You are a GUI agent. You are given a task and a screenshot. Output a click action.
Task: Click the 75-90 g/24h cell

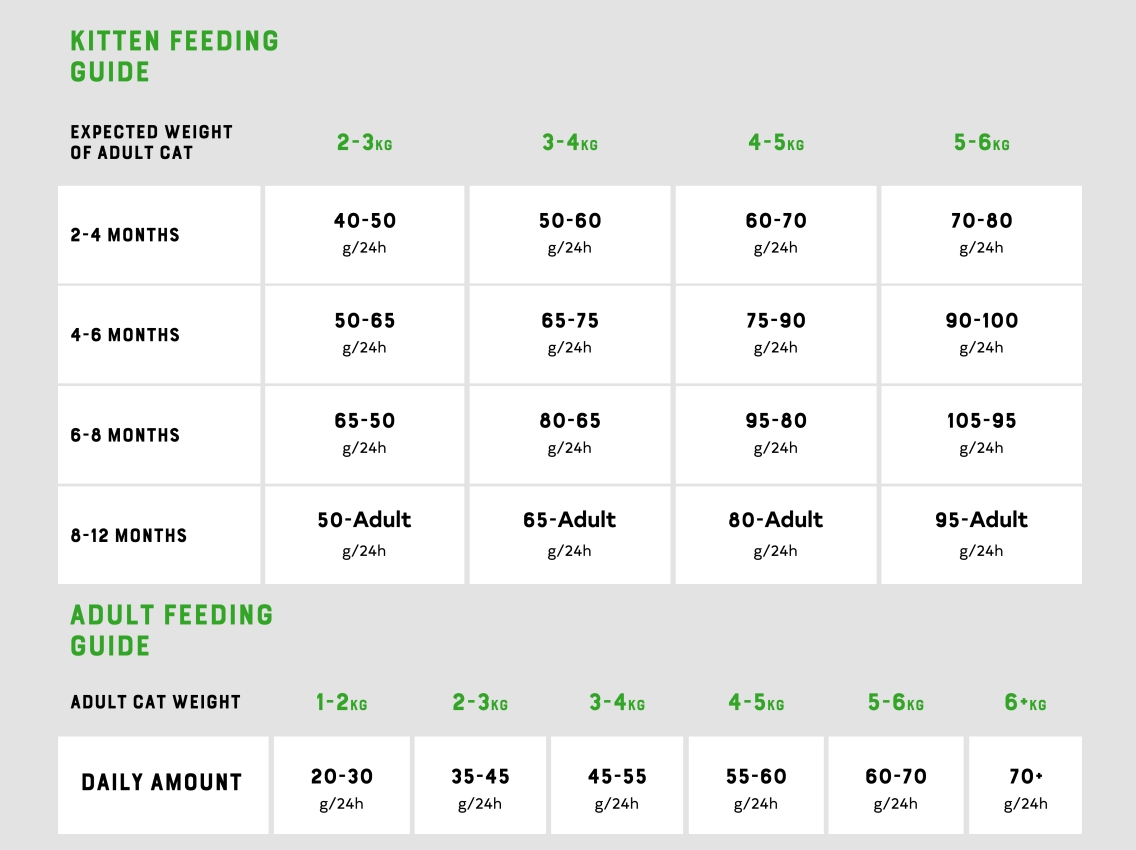coord(775,333)
